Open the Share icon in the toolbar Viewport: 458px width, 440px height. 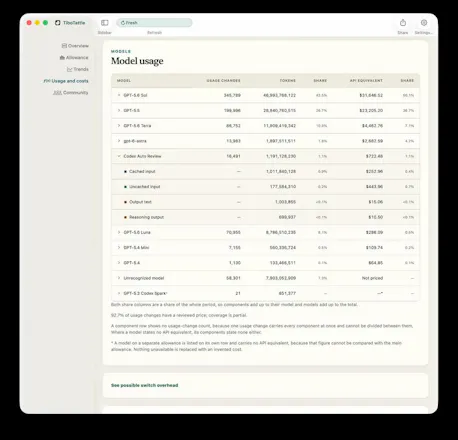[x=403, y=23]
